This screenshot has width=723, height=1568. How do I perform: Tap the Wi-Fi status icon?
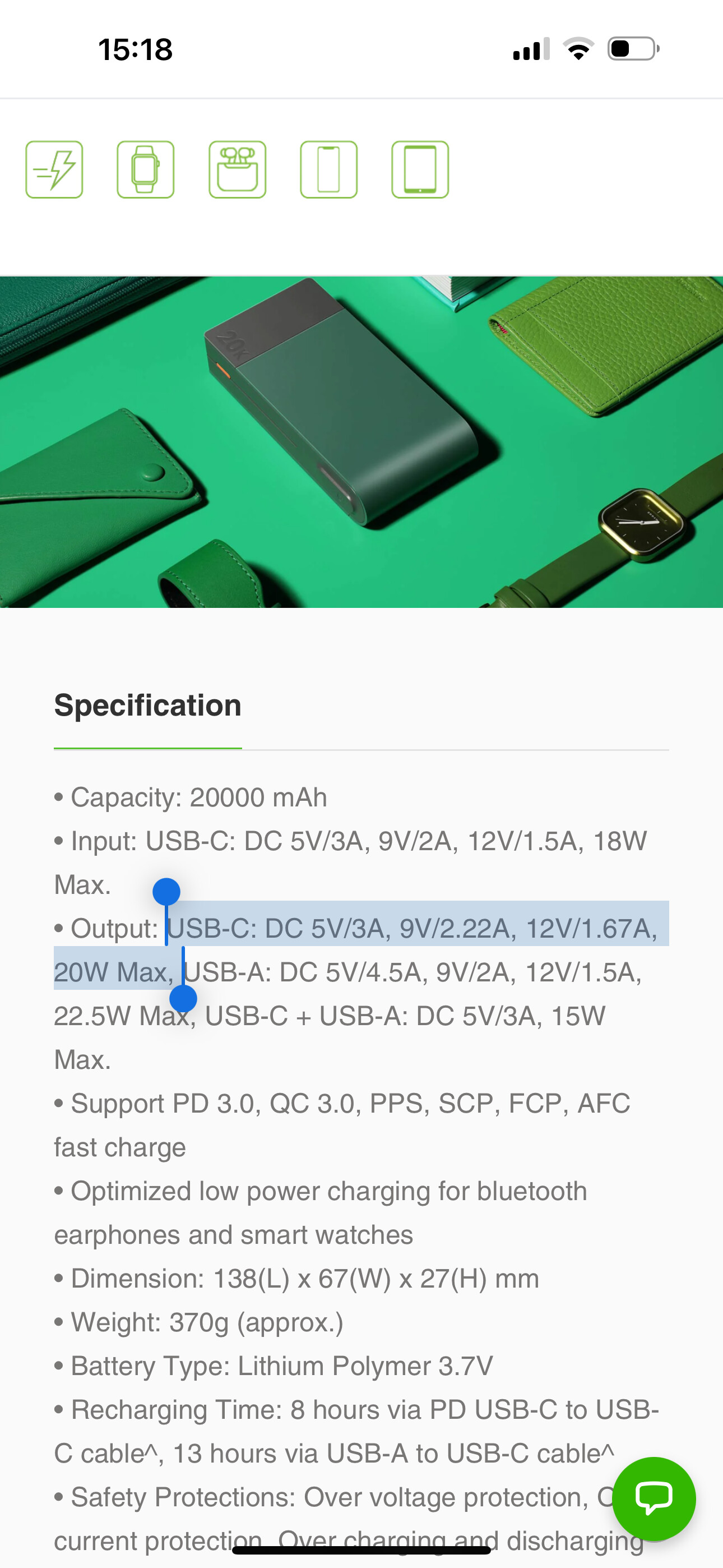click(x=578, y=49)
